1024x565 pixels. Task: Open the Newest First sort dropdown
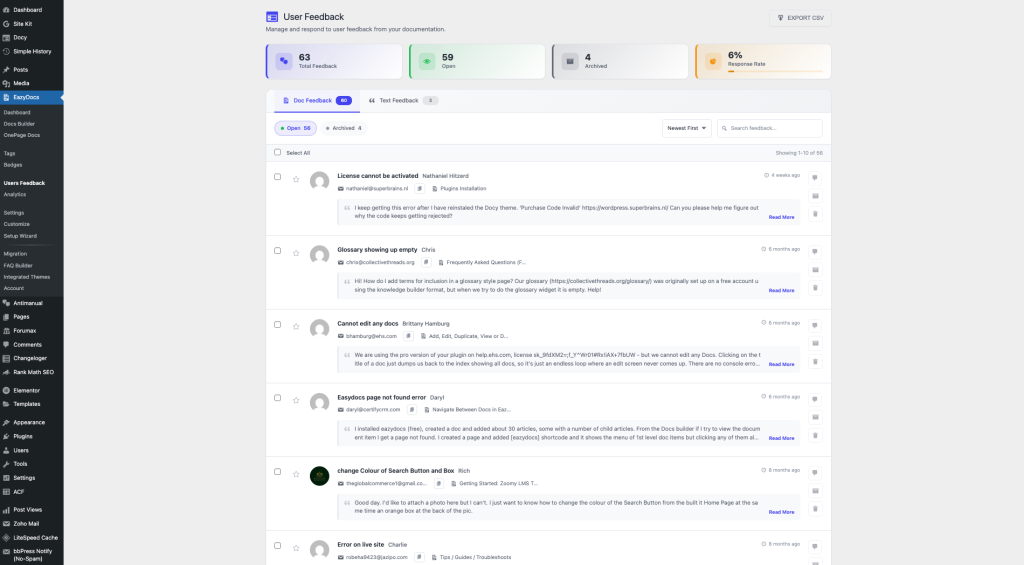point(686,128)
